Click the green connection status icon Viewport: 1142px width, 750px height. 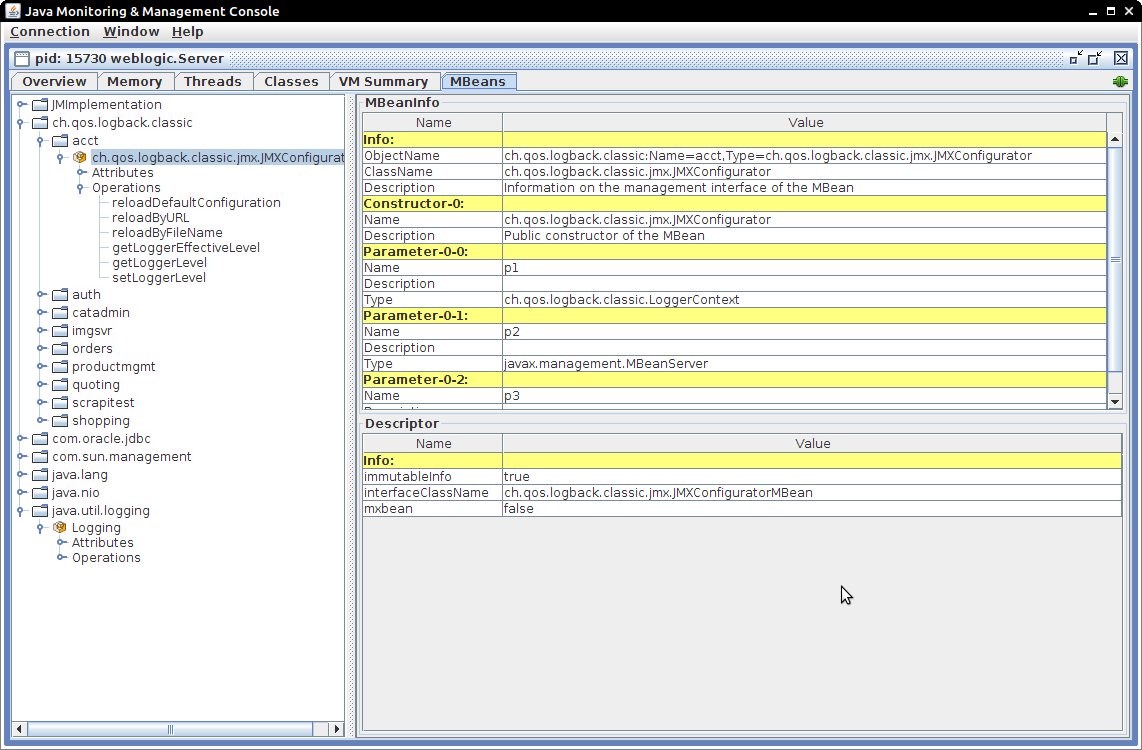(1120, 82)
